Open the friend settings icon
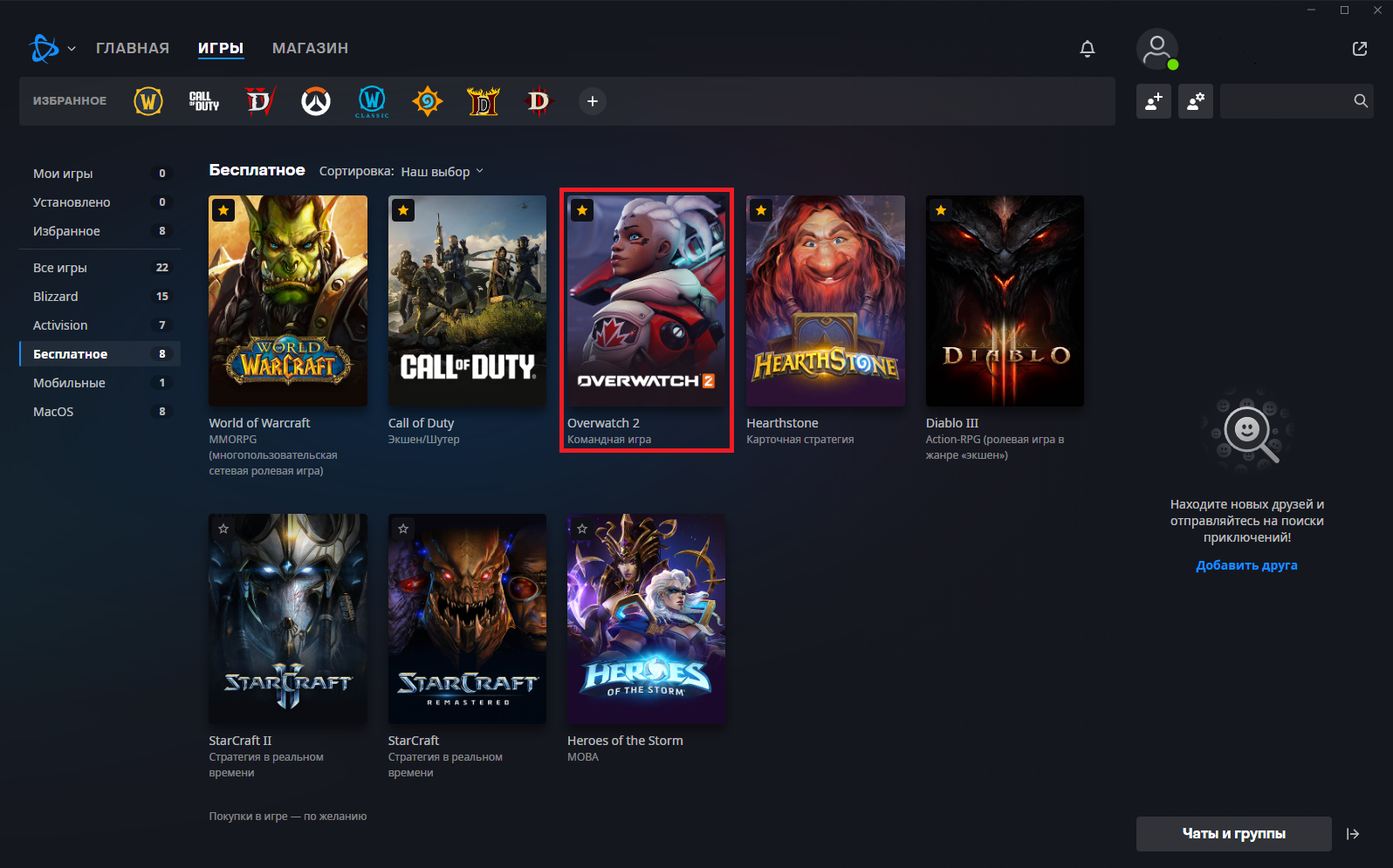 click(1195, 101)
